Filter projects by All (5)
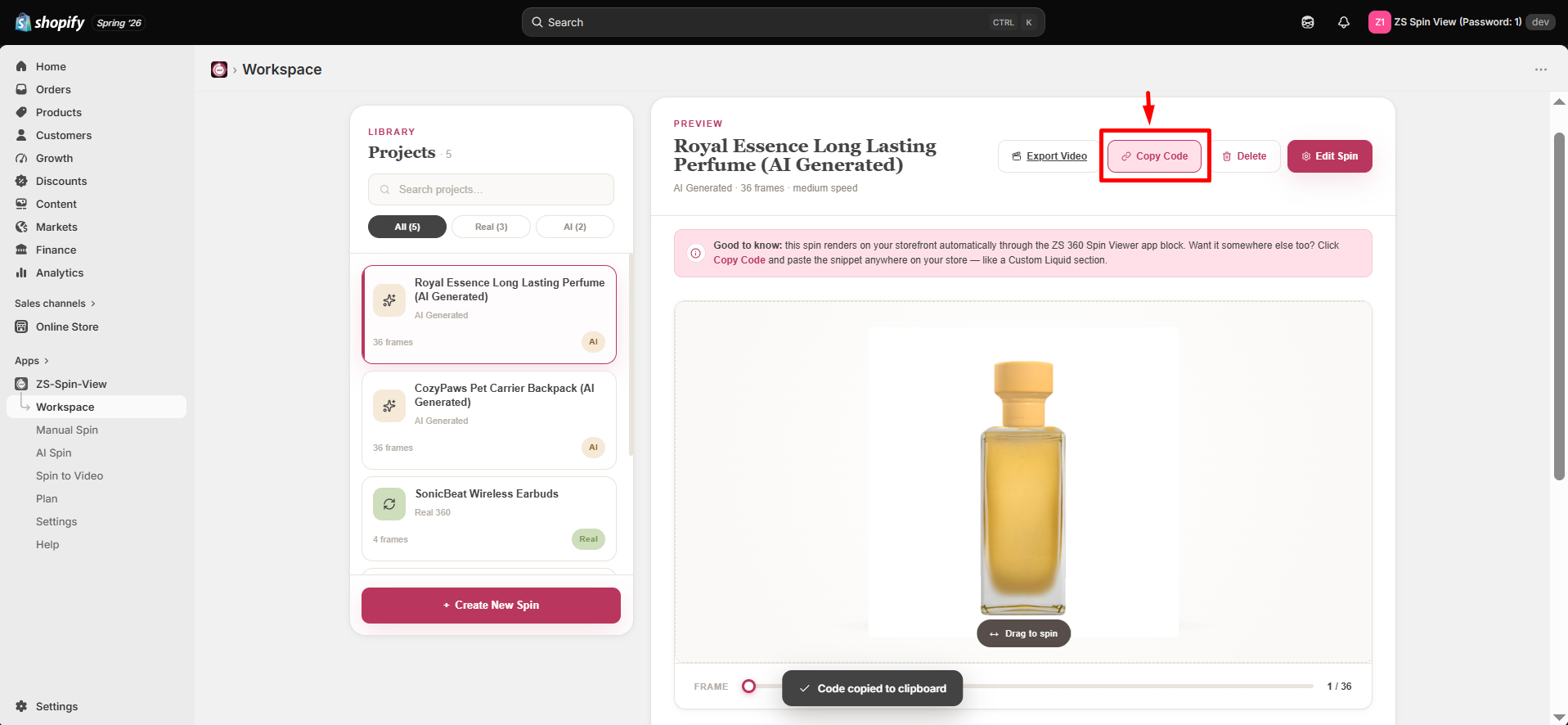This screenshot has width=1568, height=725. pyautogui.click(x=407, y=227)
